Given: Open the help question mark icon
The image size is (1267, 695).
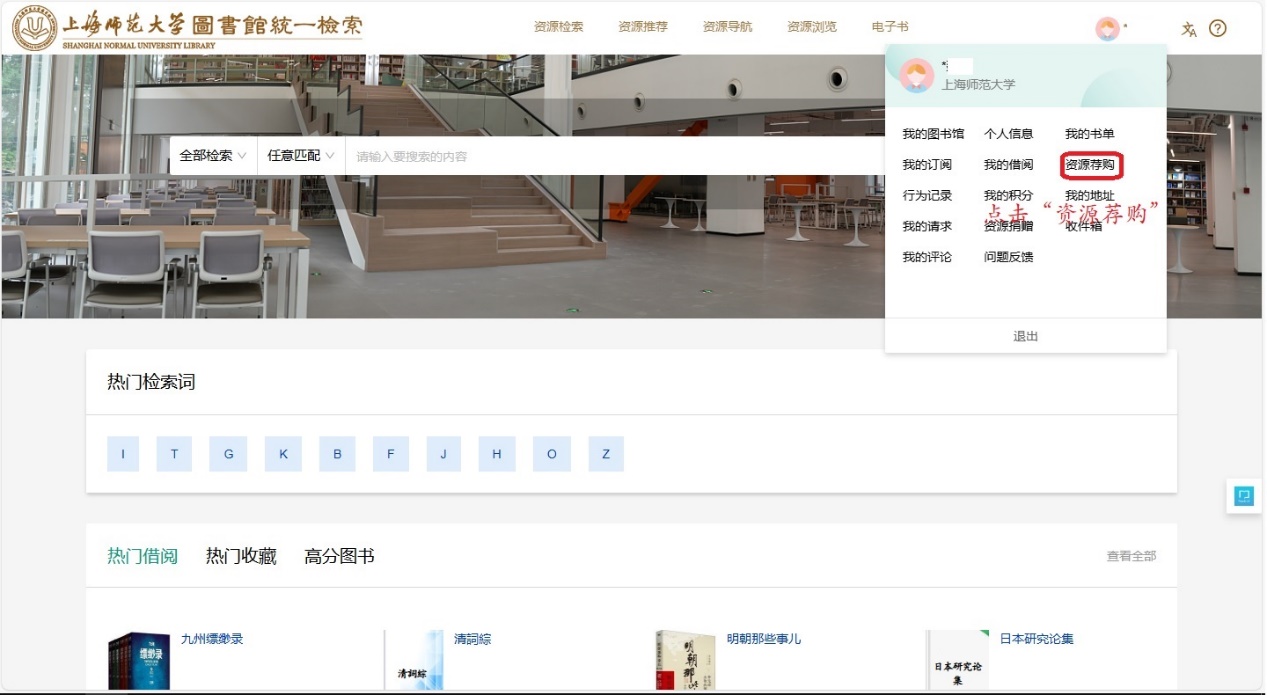Looking at the screenshot, I should (1217, 28).
